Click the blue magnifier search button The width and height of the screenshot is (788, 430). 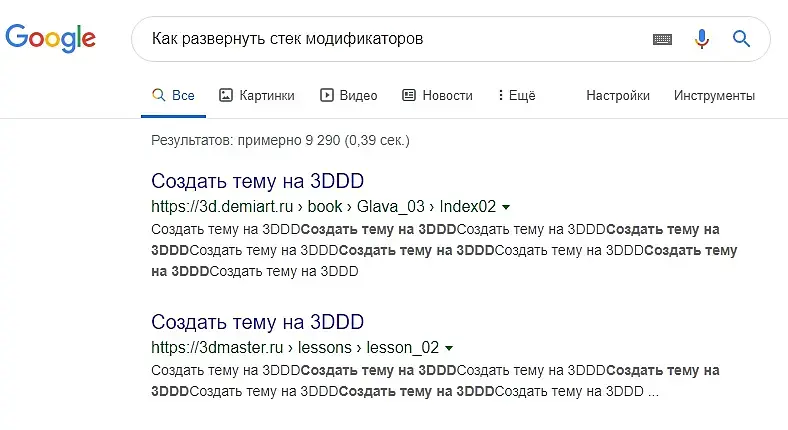click(741, 39)
